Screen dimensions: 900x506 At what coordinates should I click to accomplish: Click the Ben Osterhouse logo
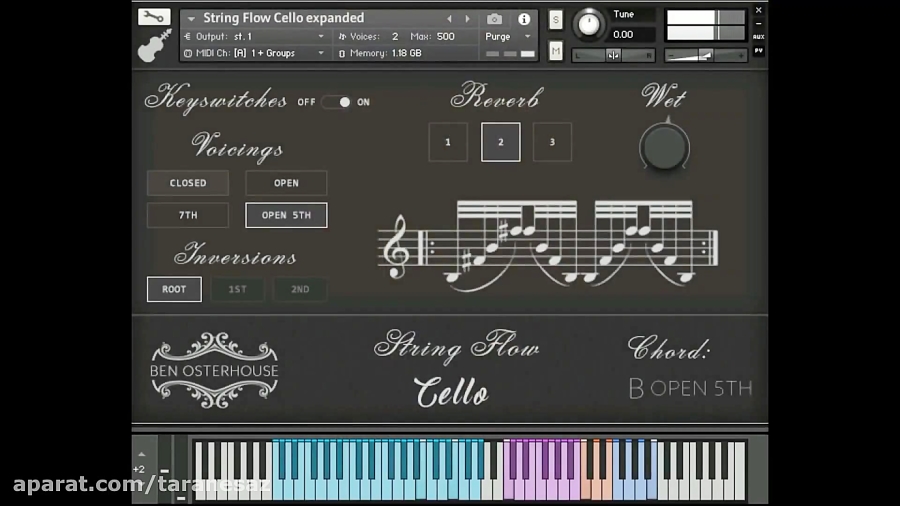(214, 371)
